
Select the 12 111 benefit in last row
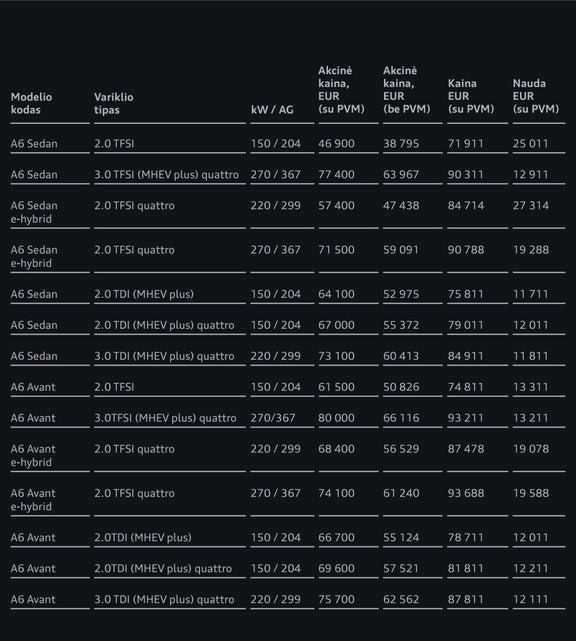tap(530, 599)
